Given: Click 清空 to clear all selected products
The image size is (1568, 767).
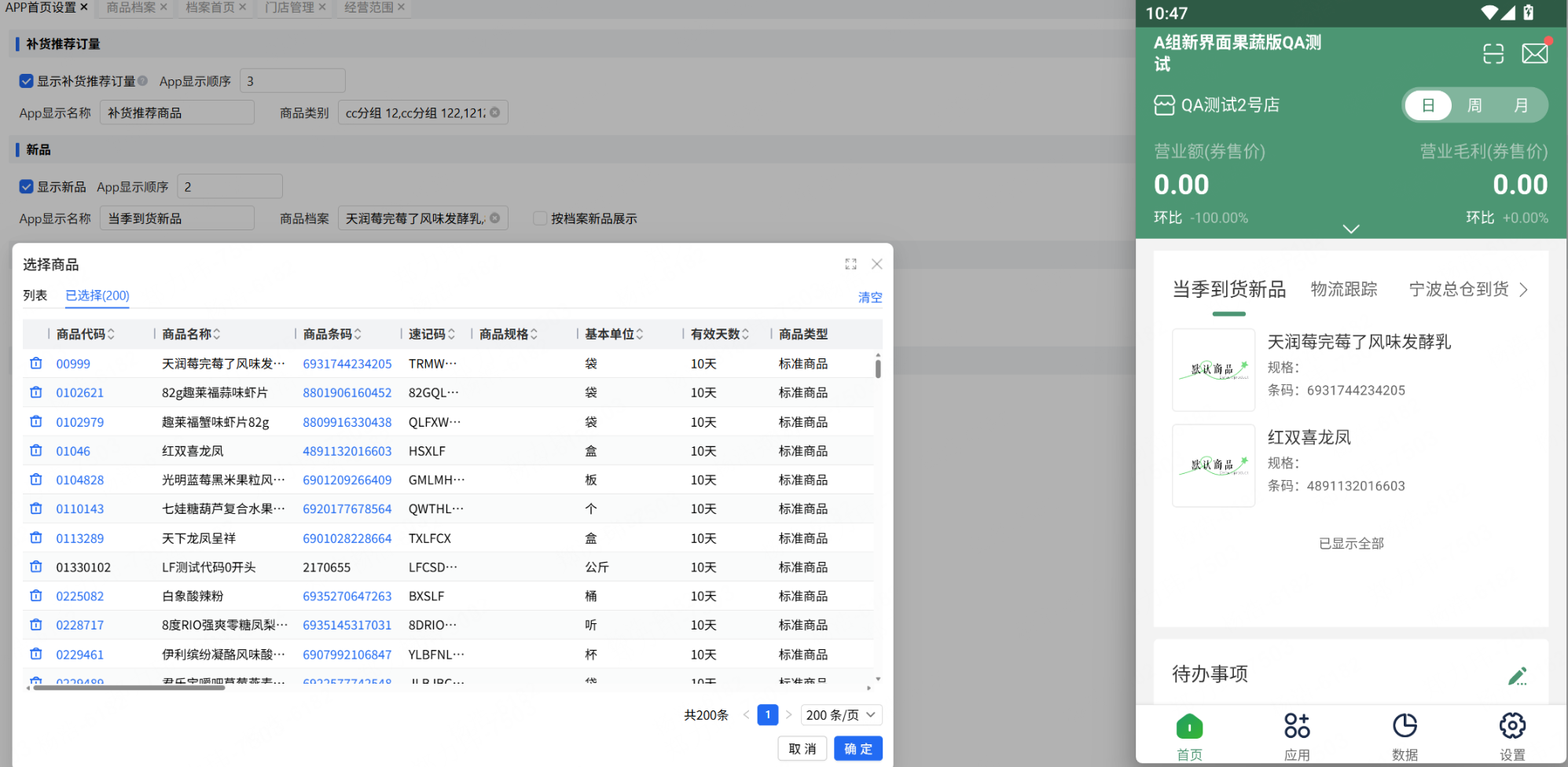Looking at the screenshot, I should (x=870, y=297).
